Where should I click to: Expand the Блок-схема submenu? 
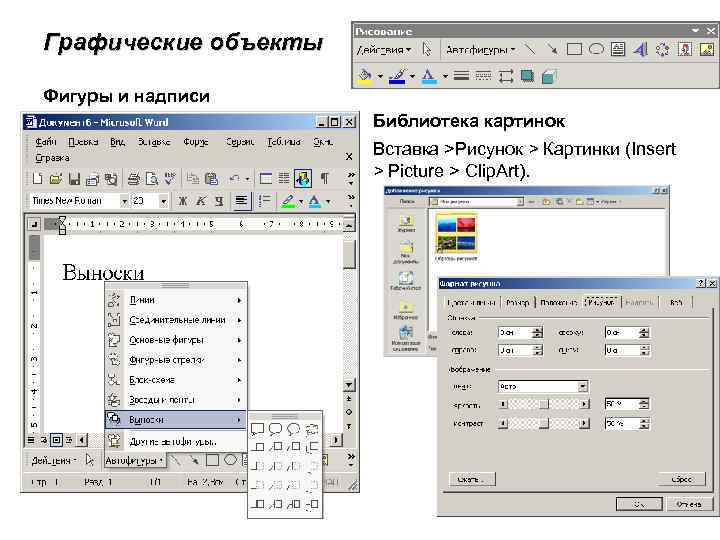(176, 380)
